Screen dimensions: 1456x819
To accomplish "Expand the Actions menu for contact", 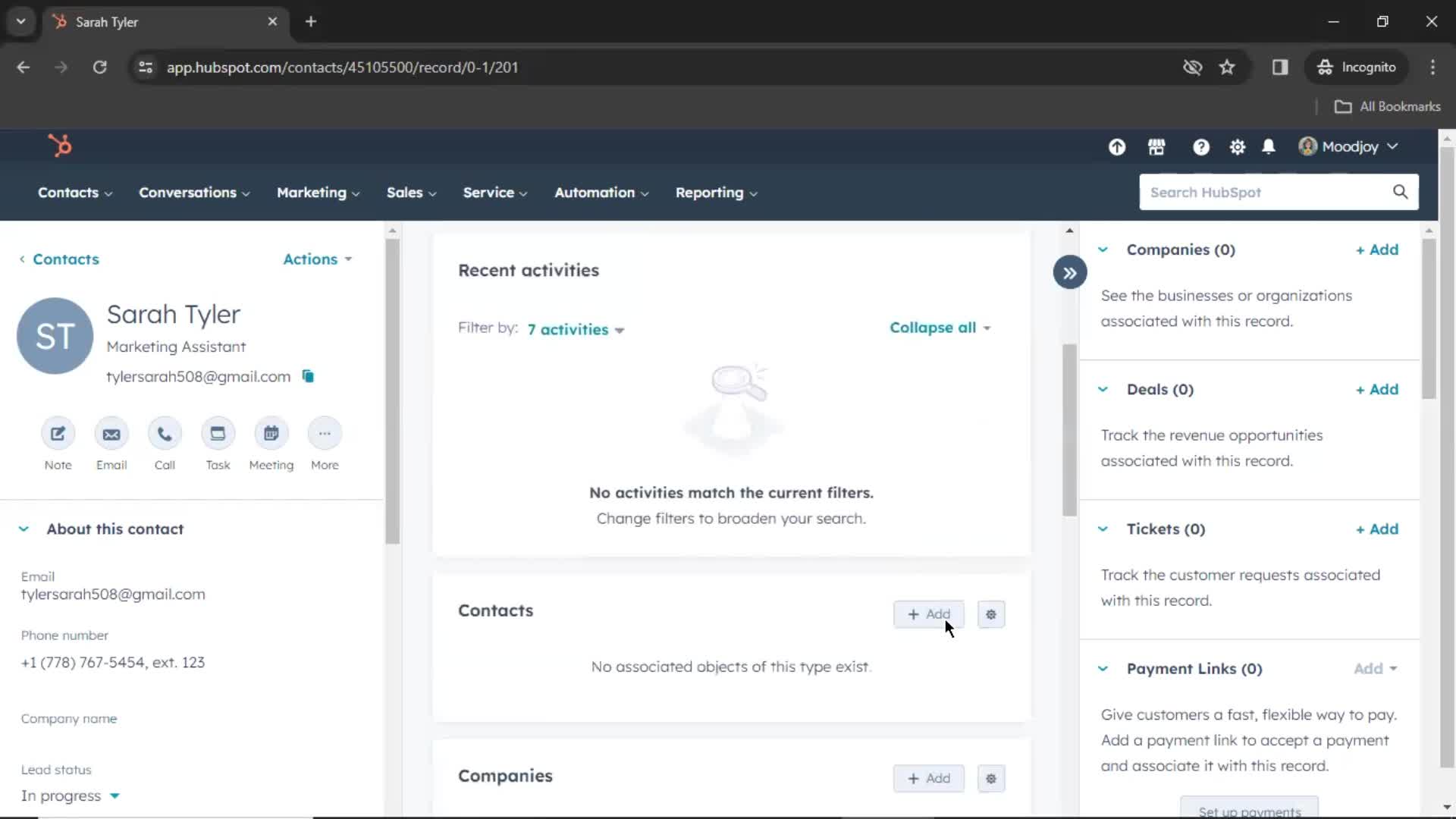I will click(317, 258).
